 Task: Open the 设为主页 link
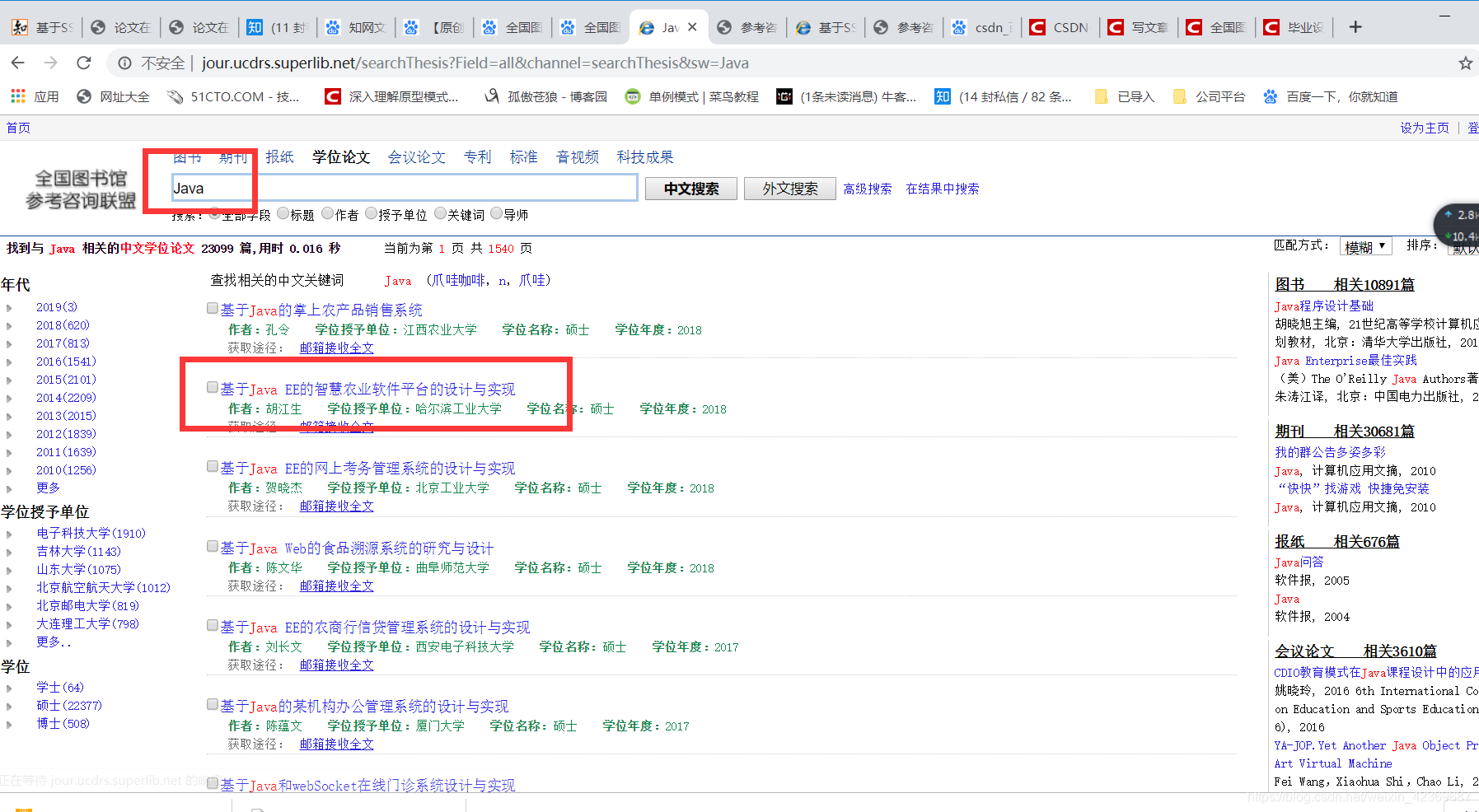tap(1425, 128)
